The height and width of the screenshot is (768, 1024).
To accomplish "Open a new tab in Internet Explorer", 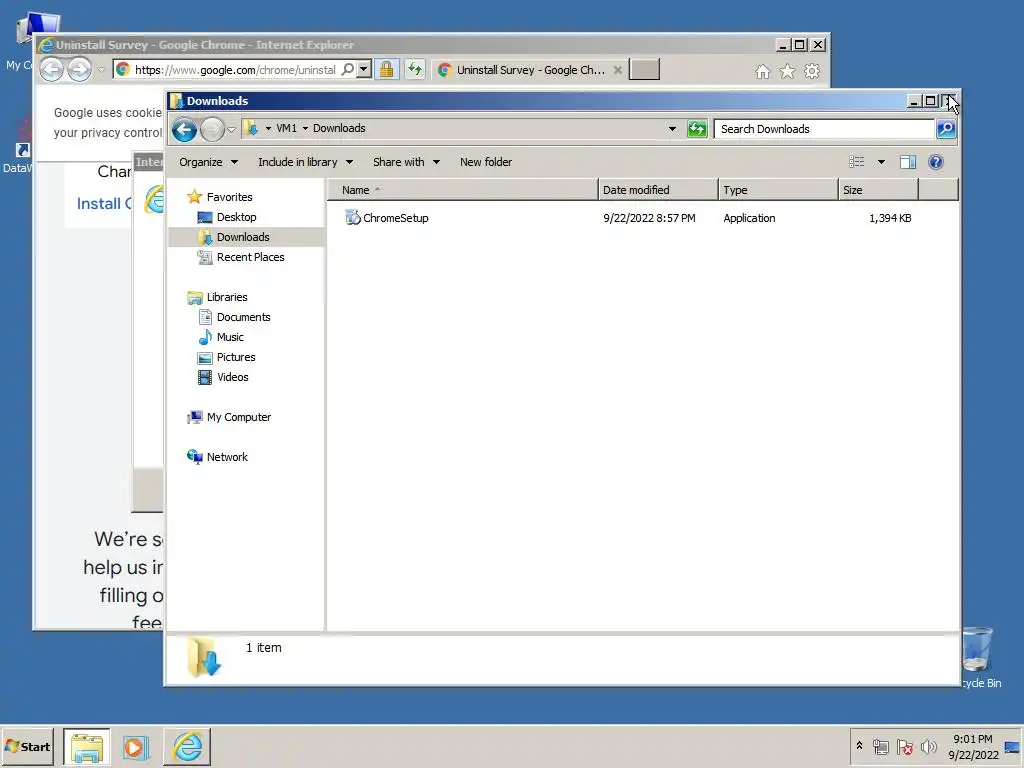I will [644, 69].
